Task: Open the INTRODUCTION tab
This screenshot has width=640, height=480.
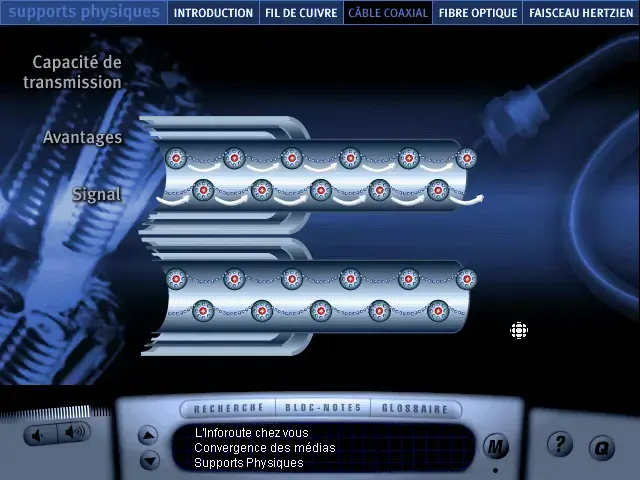Action: (x=213, y=13)
